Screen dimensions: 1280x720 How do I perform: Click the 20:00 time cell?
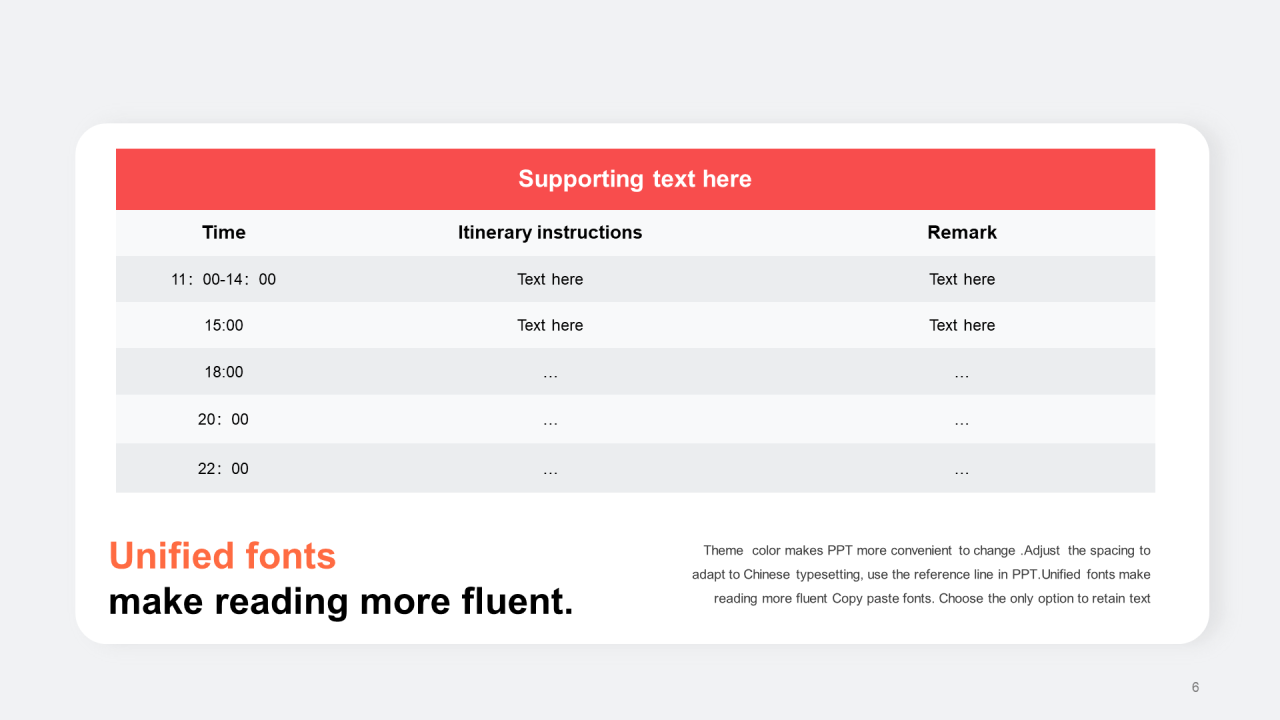point(224,419)
